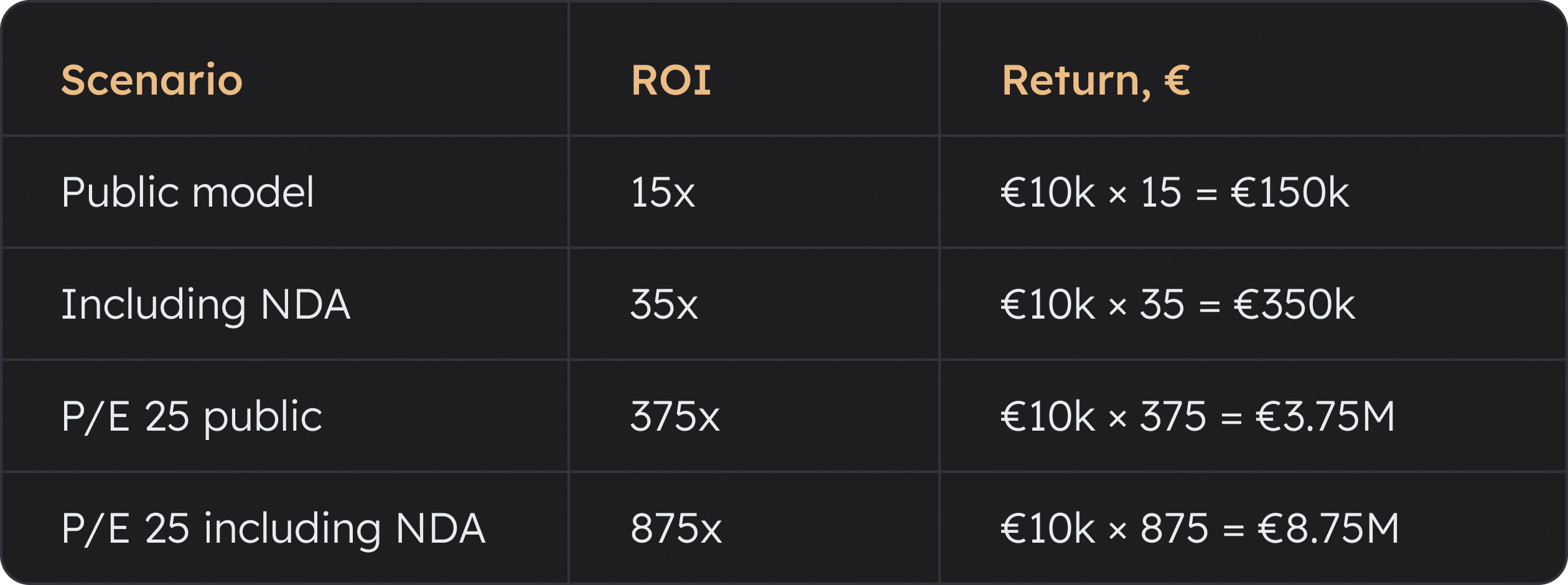Click the 35x ROI value

click(x=664, y=304)
